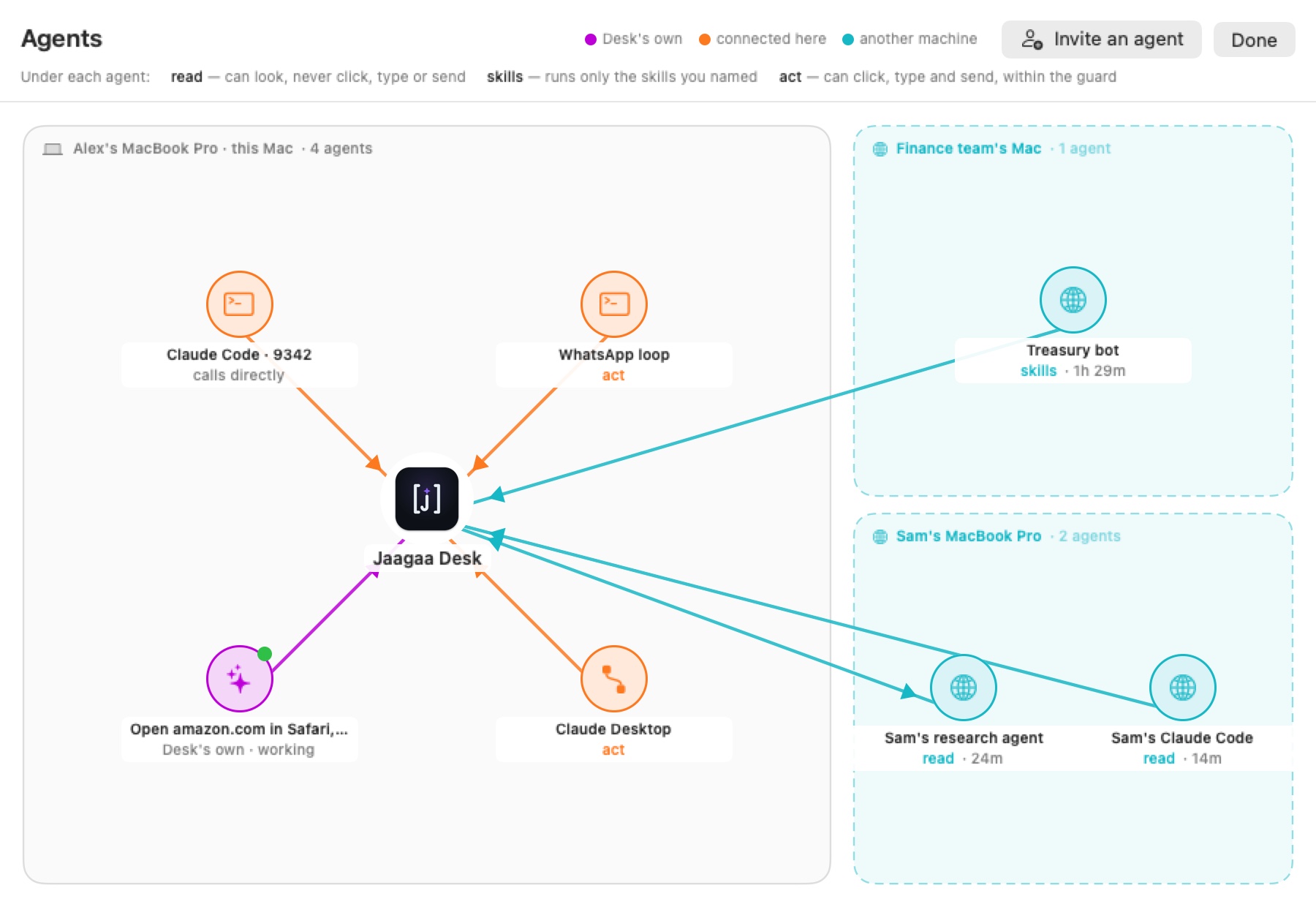Click the 'act' permission under WhatsApp loop

pyautogui.click(x=613, y=375)
